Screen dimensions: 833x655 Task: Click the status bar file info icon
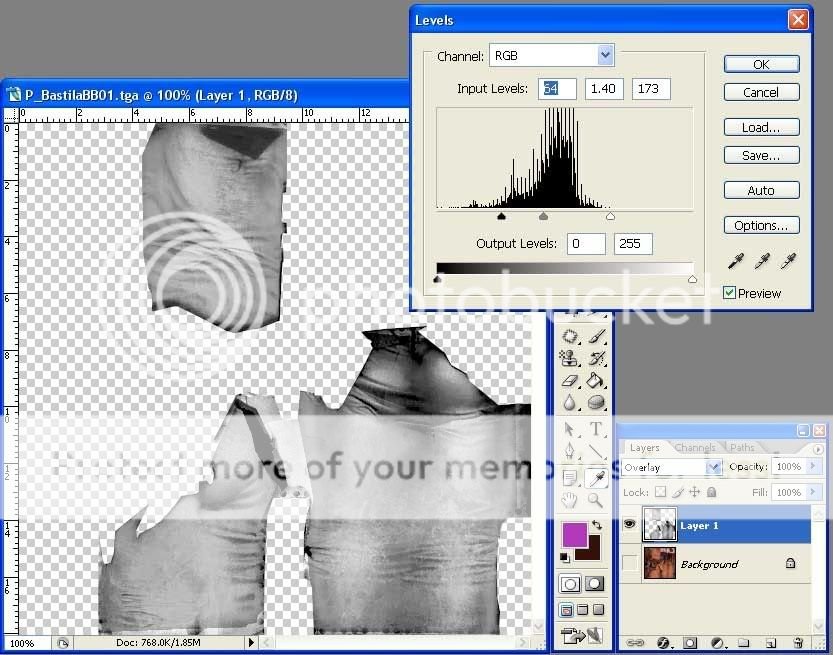click(63, 643)
